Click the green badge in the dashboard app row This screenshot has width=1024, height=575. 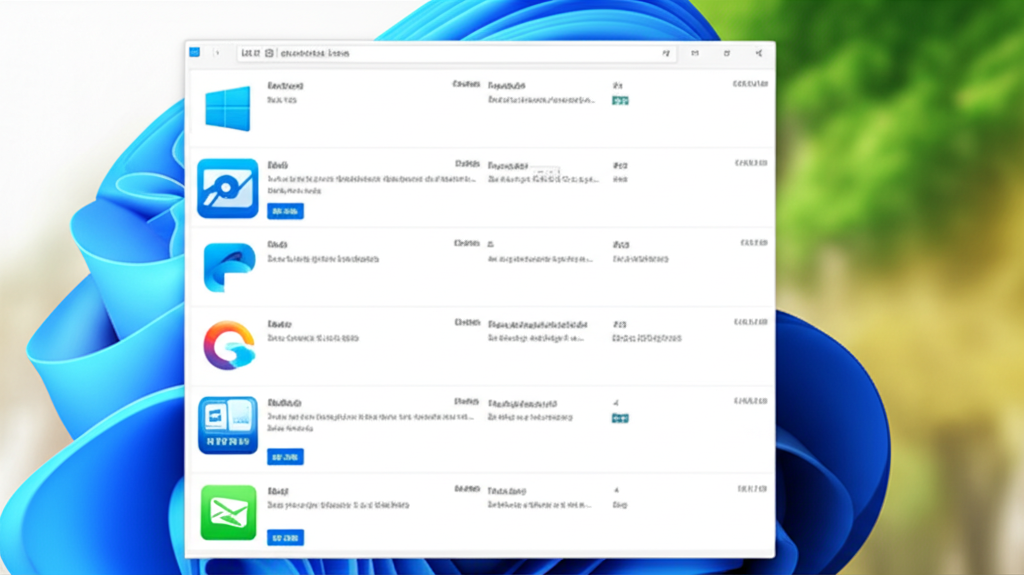coord(620,418)
